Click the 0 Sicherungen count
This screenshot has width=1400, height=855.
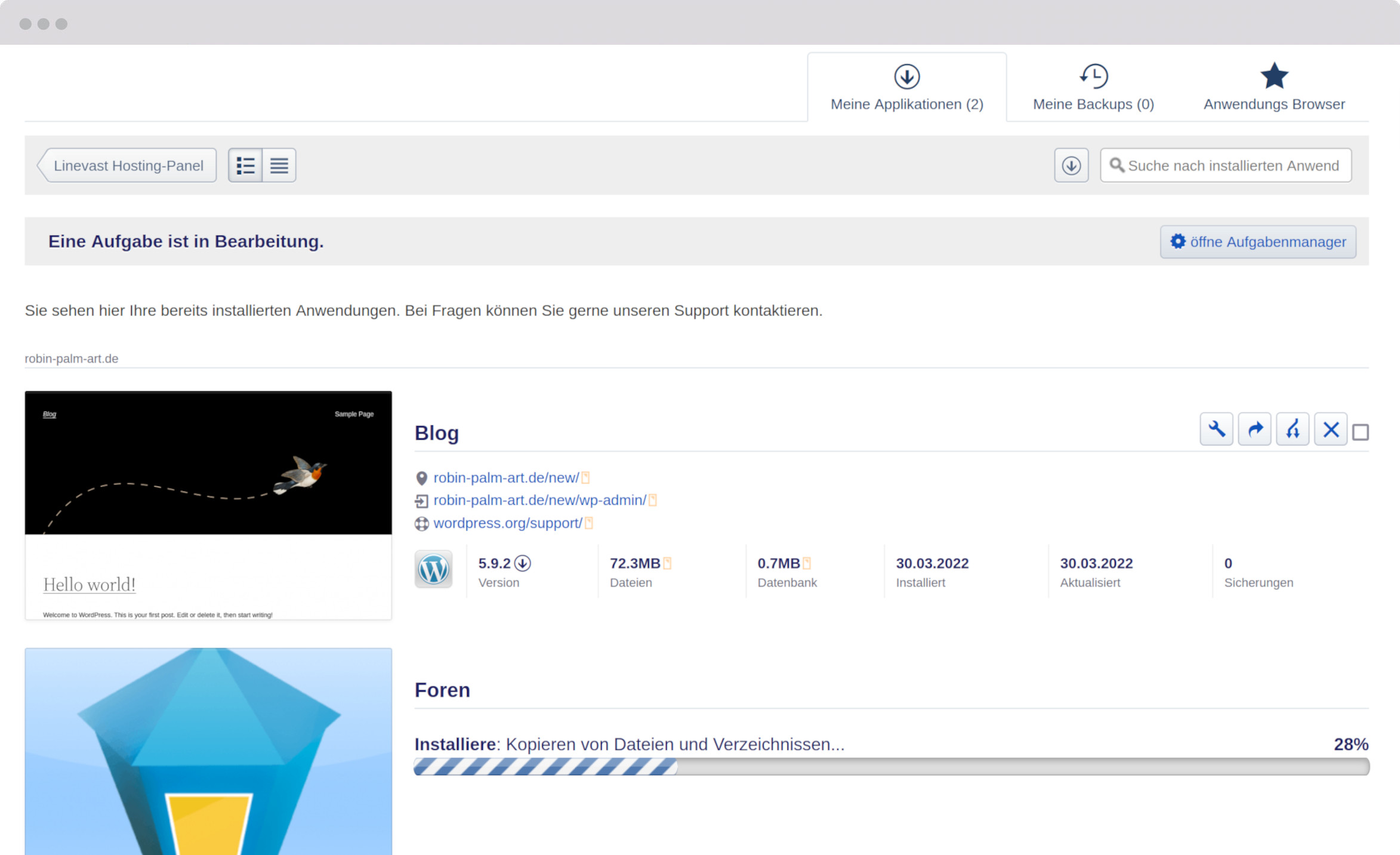(1228, 563)
